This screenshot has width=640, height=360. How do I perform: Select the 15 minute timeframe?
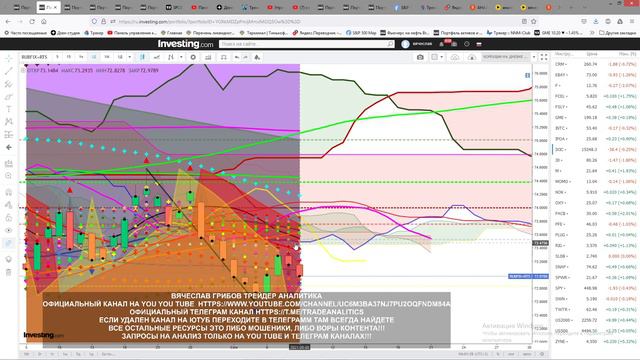[69, 57]
